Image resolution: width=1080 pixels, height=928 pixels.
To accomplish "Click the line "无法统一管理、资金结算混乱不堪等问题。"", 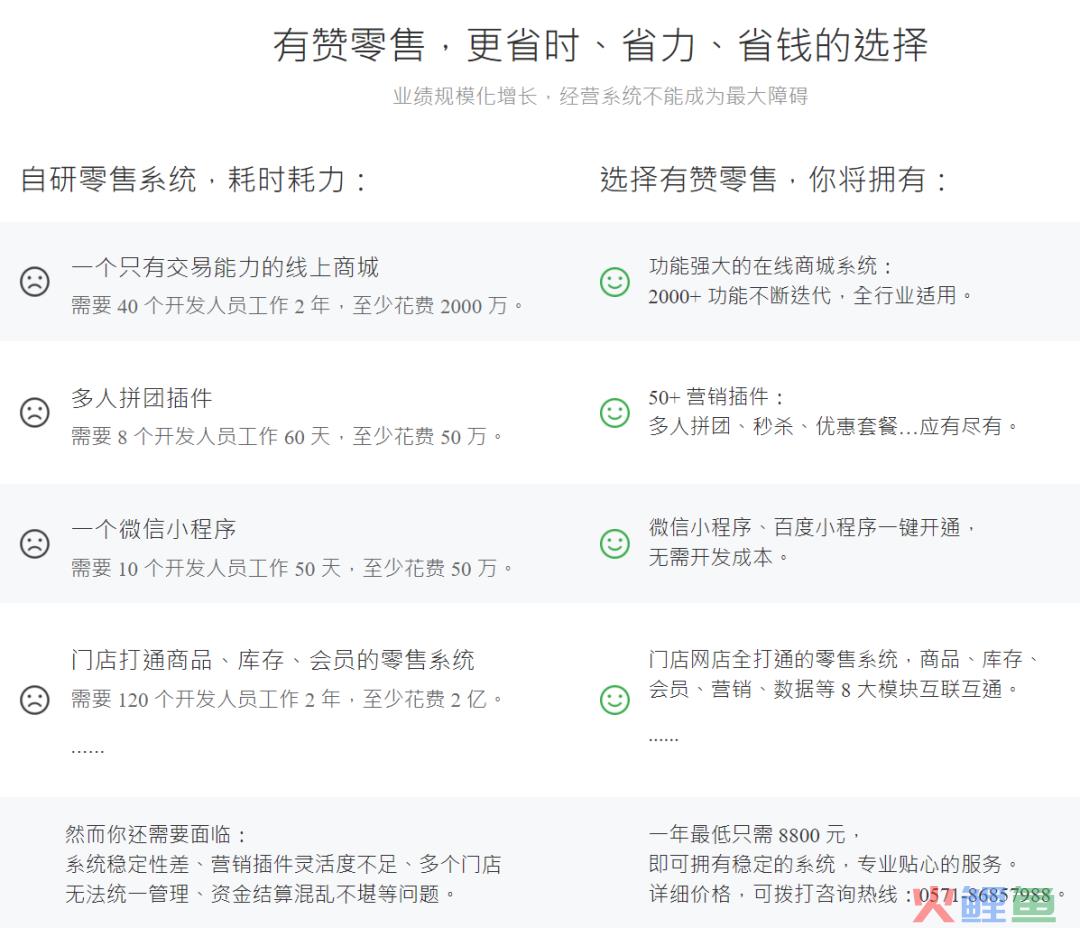I will 261,894.
